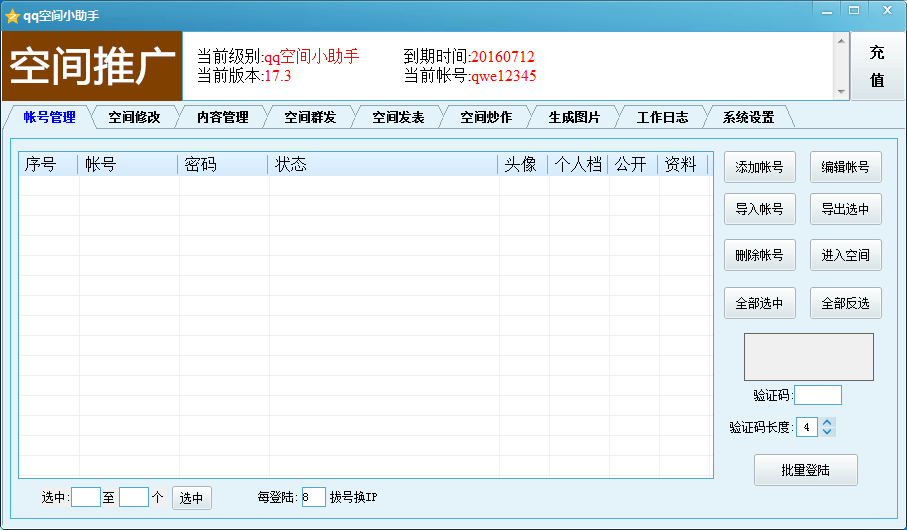Image resolution: width=907 pixels, height=530 pixels.
Task: Click the 当前级别 value qq空间小助手
Action: point(311,57)
